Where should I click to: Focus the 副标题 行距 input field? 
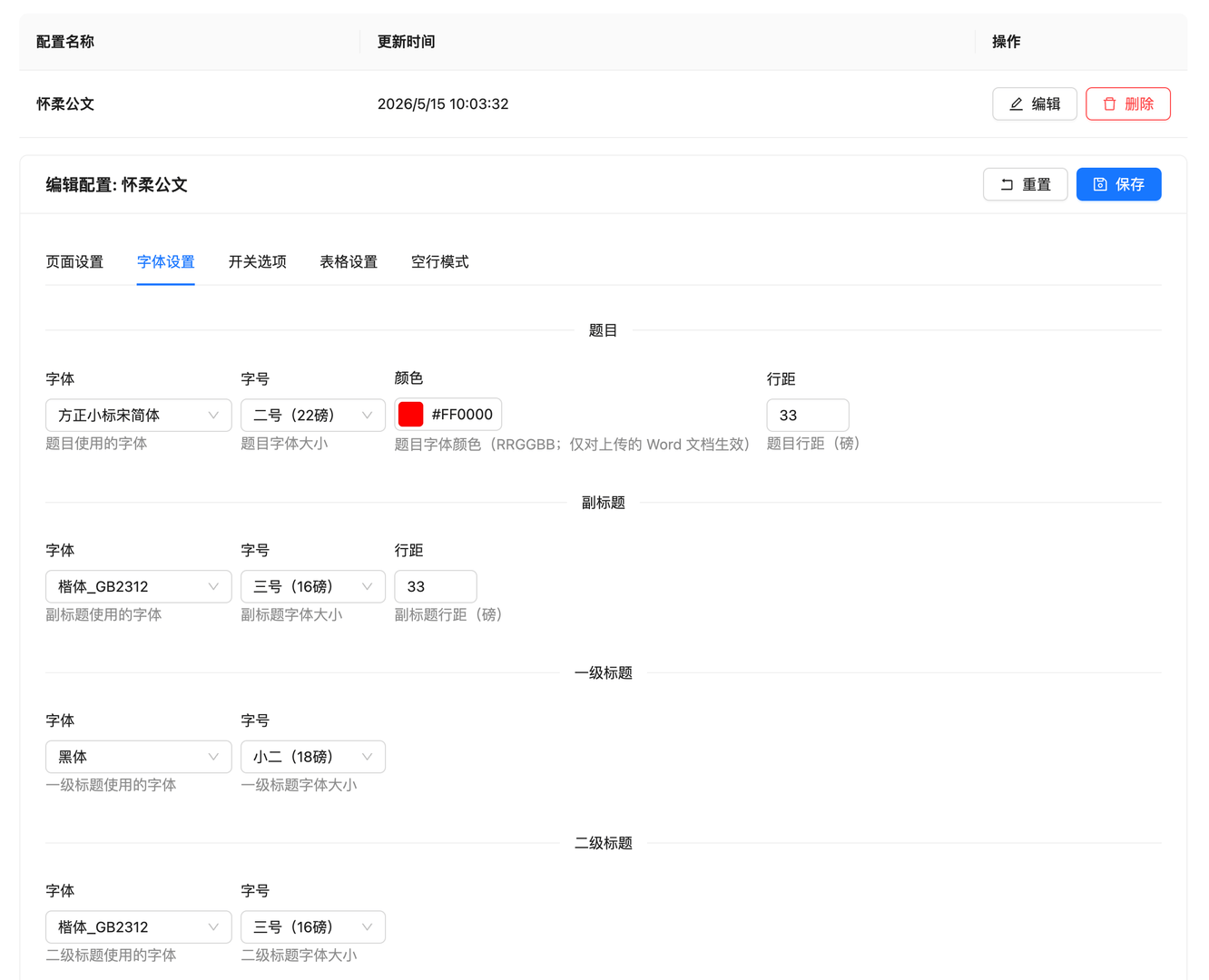(x=436, y=587)
